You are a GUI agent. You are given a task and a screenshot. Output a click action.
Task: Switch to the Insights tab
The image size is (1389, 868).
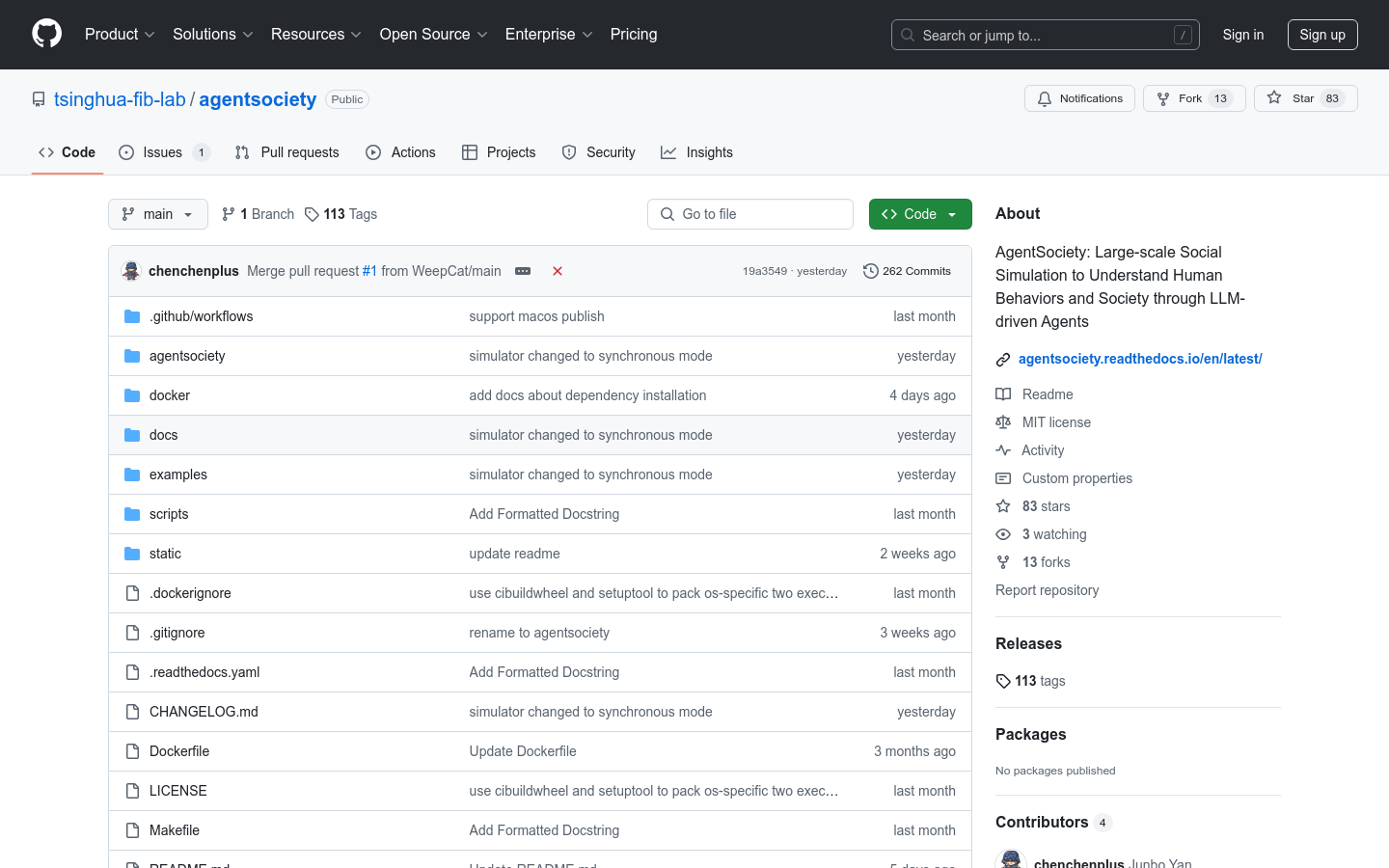(x=696, y=152)
